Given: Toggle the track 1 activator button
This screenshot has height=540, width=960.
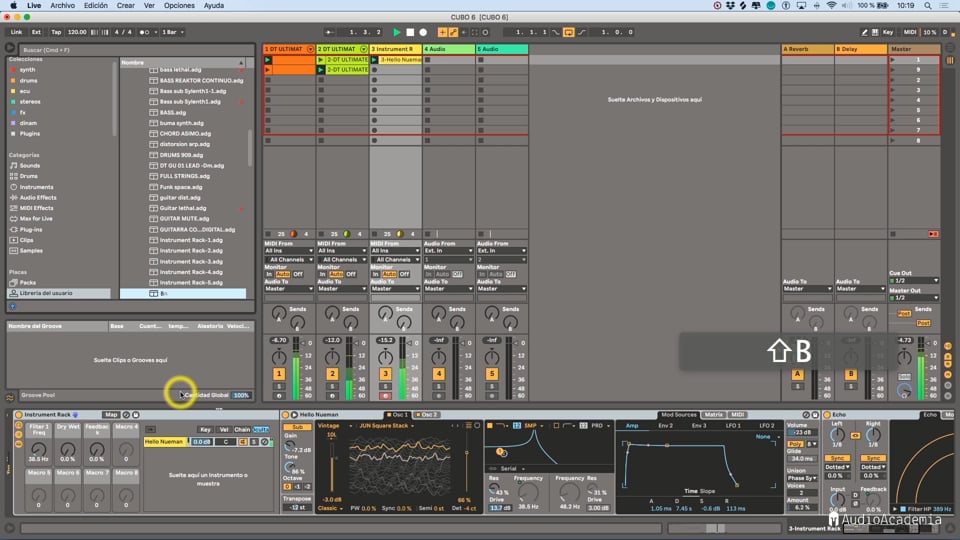Looking at the screenshot, I should (279, 373).
